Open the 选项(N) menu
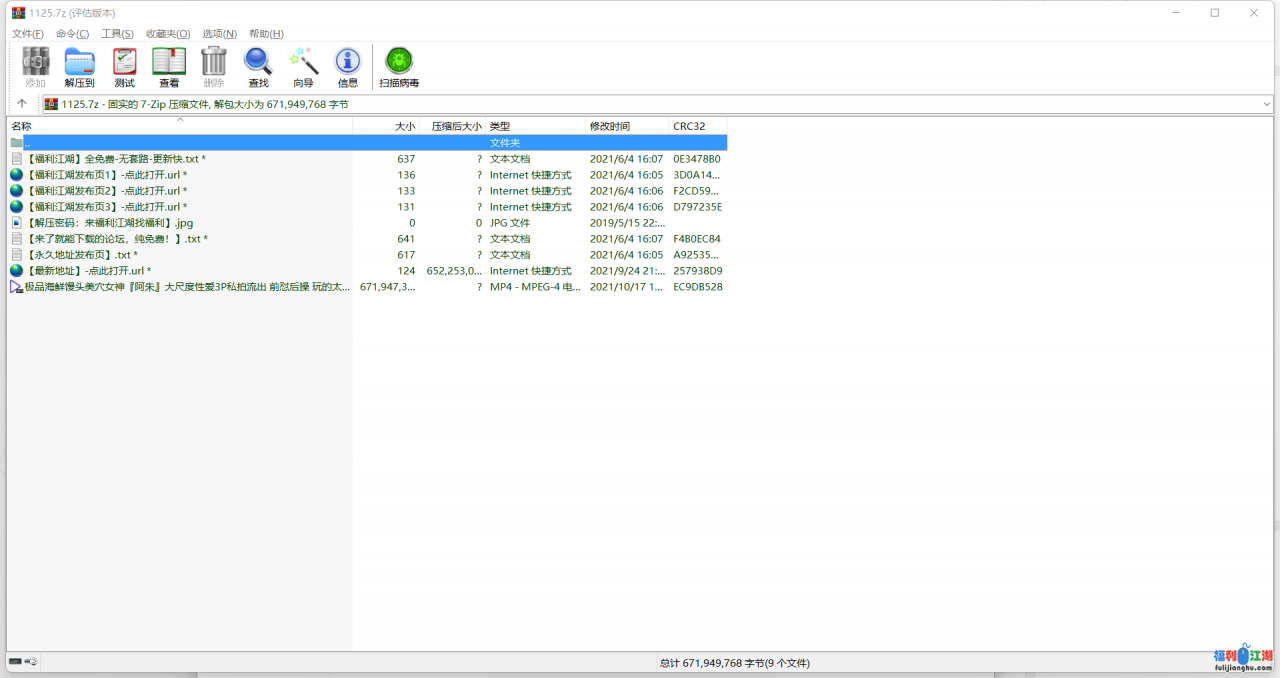Image resolution: width=1280 pixels, height=678 pixels. [x=219, y=34]
